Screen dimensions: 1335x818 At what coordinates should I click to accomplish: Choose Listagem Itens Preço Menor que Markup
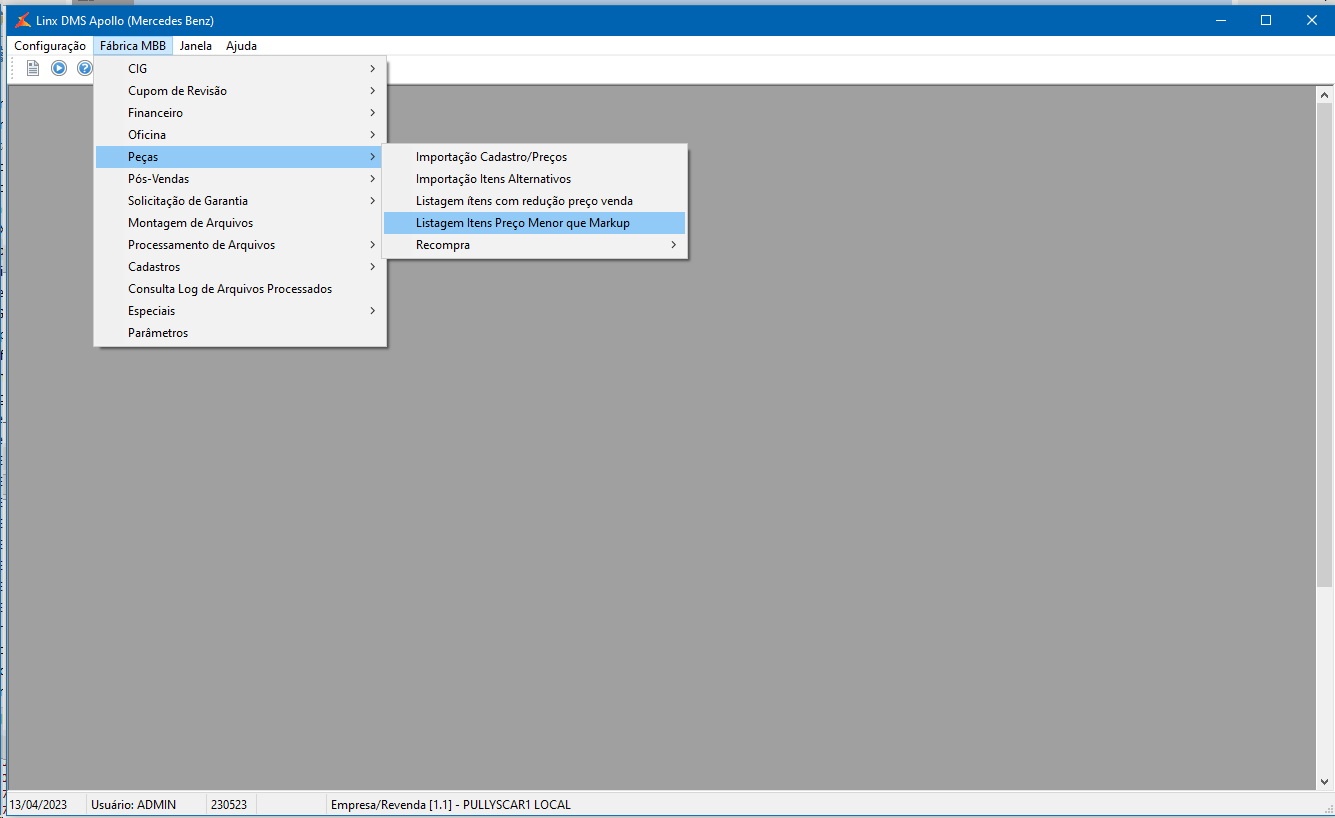[x=535, y=223]
